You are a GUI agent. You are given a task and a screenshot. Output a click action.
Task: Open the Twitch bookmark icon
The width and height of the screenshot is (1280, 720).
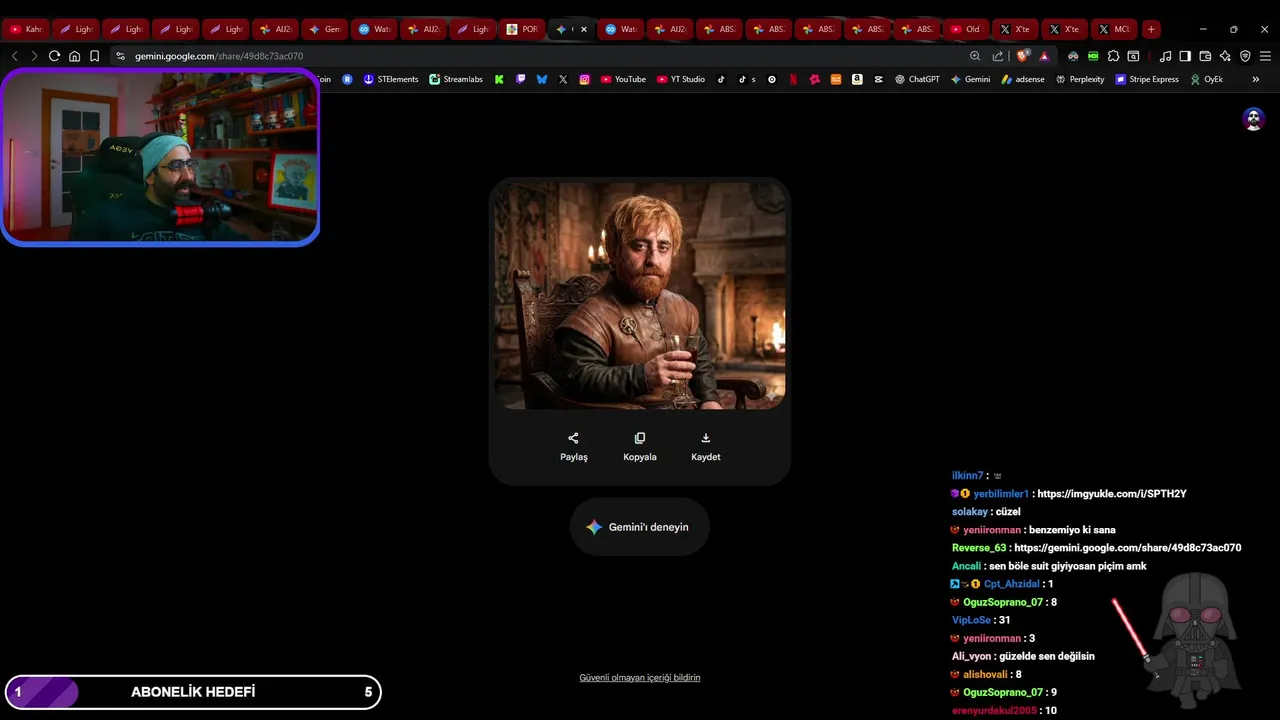click(520, 79)
